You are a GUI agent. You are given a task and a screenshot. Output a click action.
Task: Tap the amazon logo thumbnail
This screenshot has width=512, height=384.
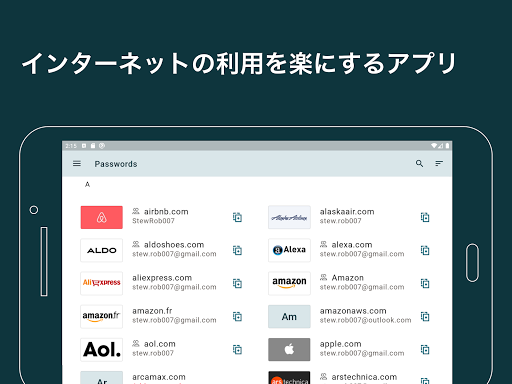(x=289, y=283)
